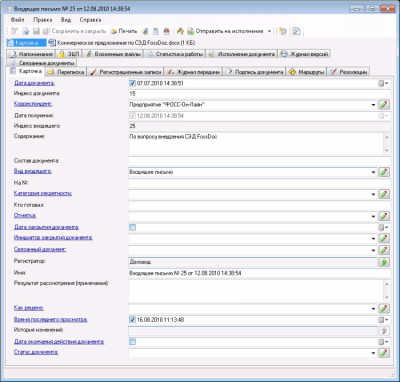Click Сохранить и закрыть in the toolbar
The image size is (400, 382).
75,31
